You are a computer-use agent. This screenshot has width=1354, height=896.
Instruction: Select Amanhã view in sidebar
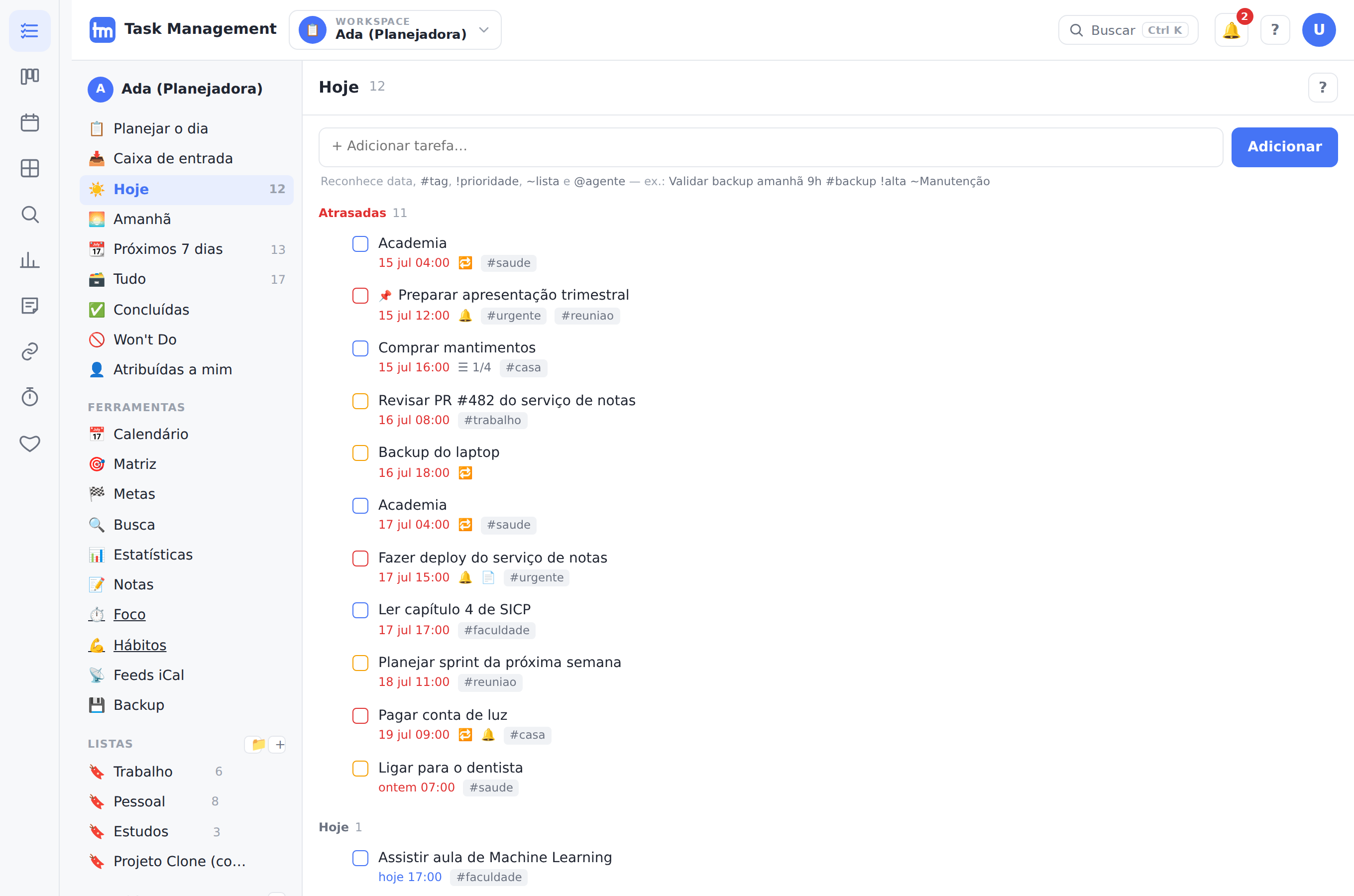pos(186,220)
